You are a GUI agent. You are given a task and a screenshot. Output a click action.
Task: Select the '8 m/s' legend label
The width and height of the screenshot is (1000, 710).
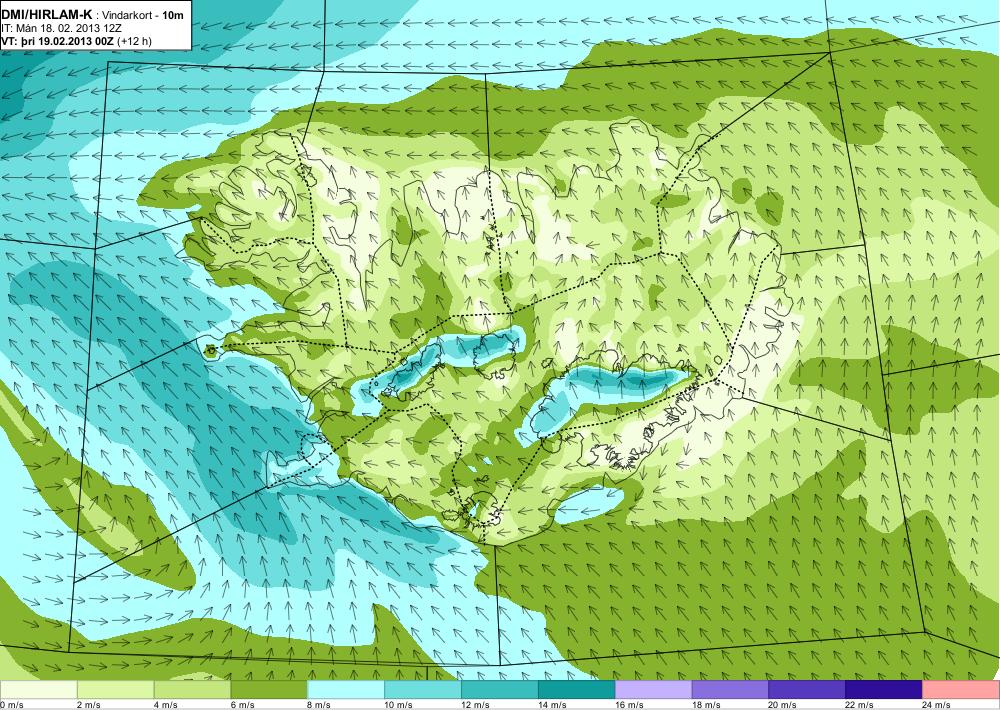click(x=319, y=705)
